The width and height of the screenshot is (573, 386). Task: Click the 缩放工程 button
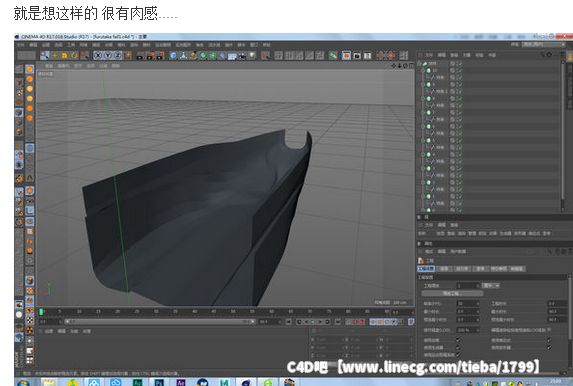coord(452,294)
